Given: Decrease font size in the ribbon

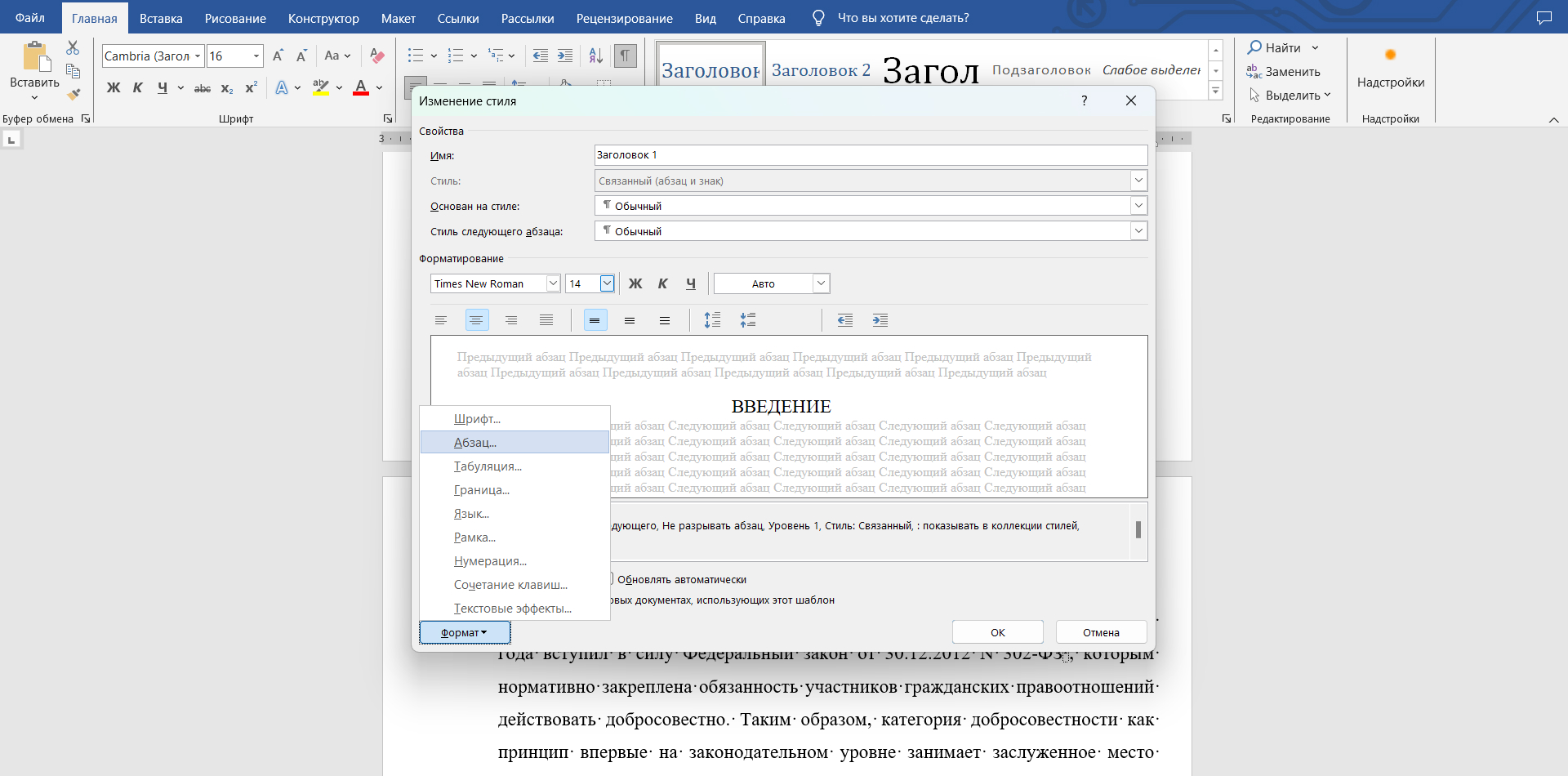Looking at the screenshot, I should tap(301, 56).
